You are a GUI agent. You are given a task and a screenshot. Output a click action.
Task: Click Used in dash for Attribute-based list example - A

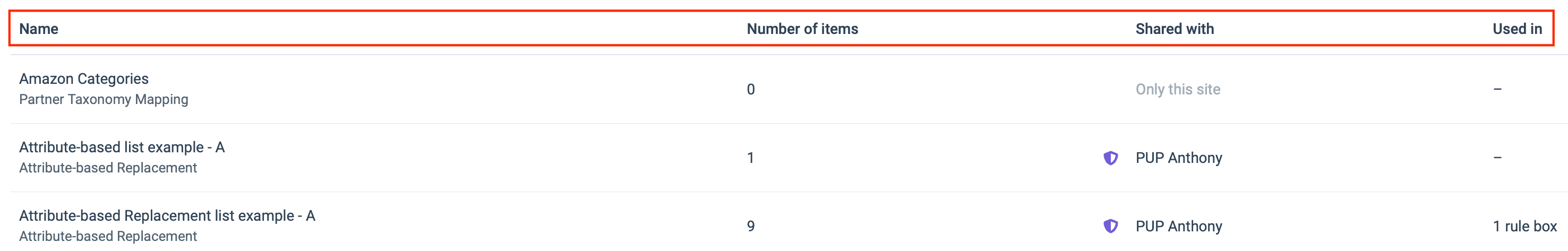(1497, 158)
